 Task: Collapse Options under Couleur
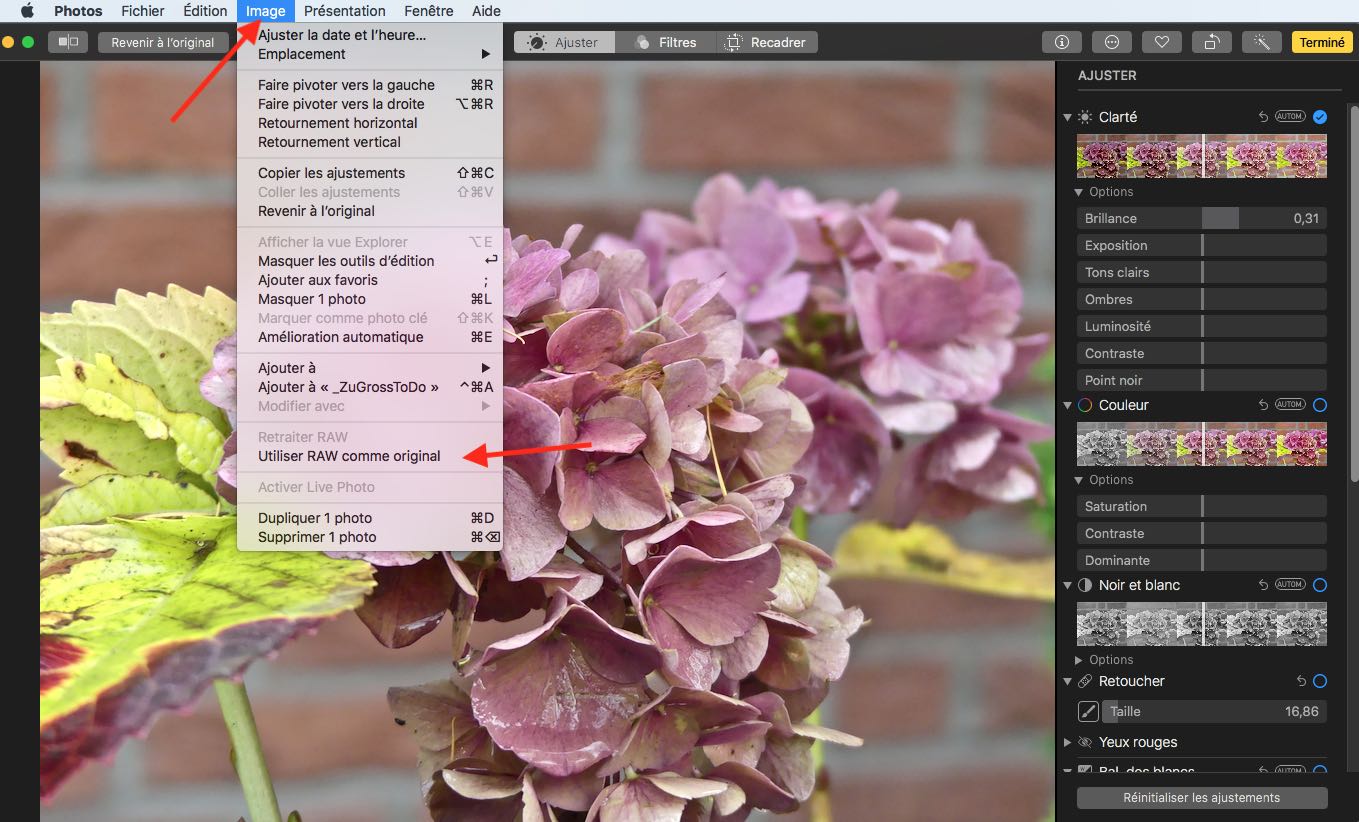[x=1079, y=480]
